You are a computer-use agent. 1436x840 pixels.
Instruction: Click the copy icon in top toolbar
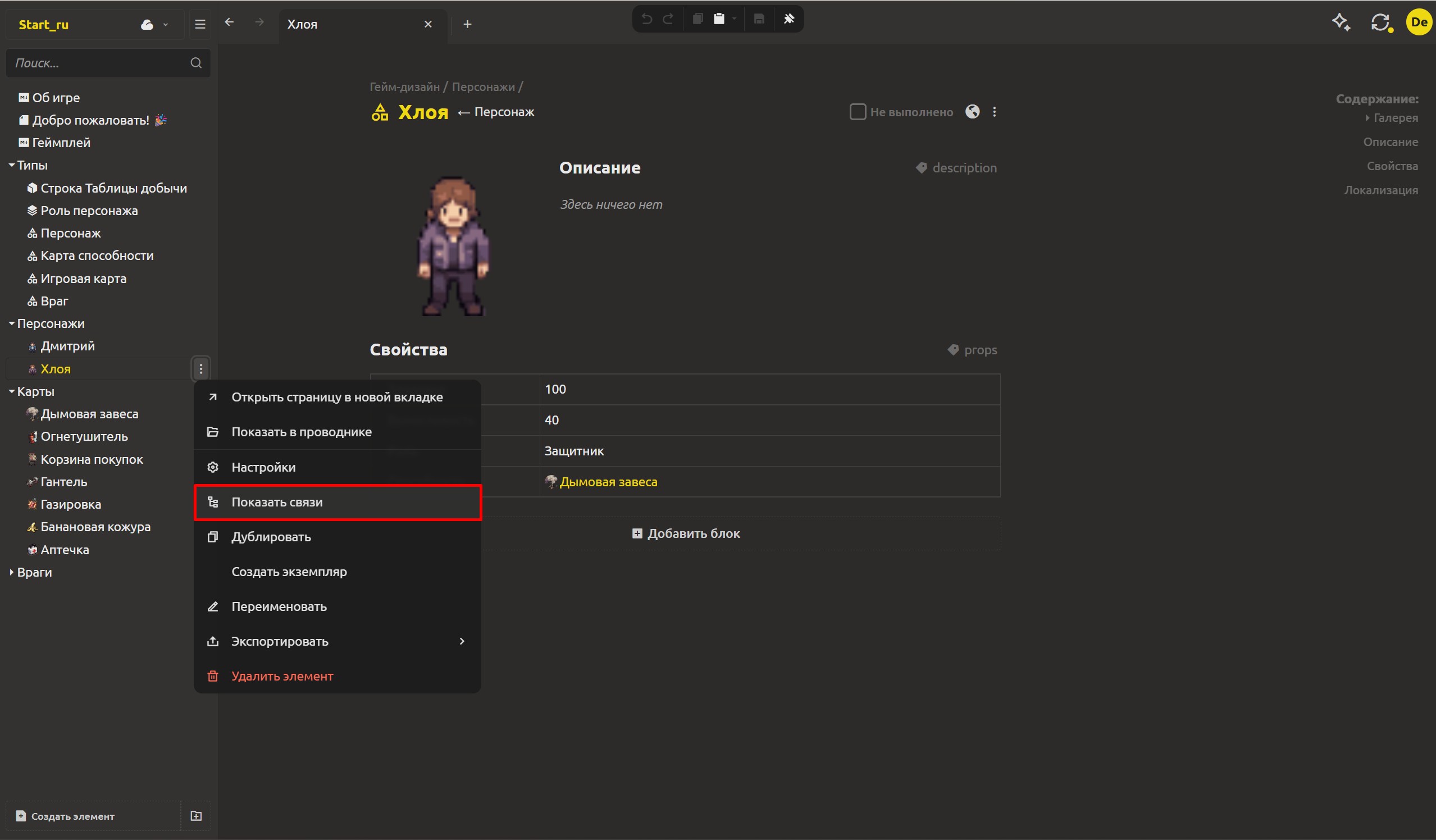click(x=697, y=19)
